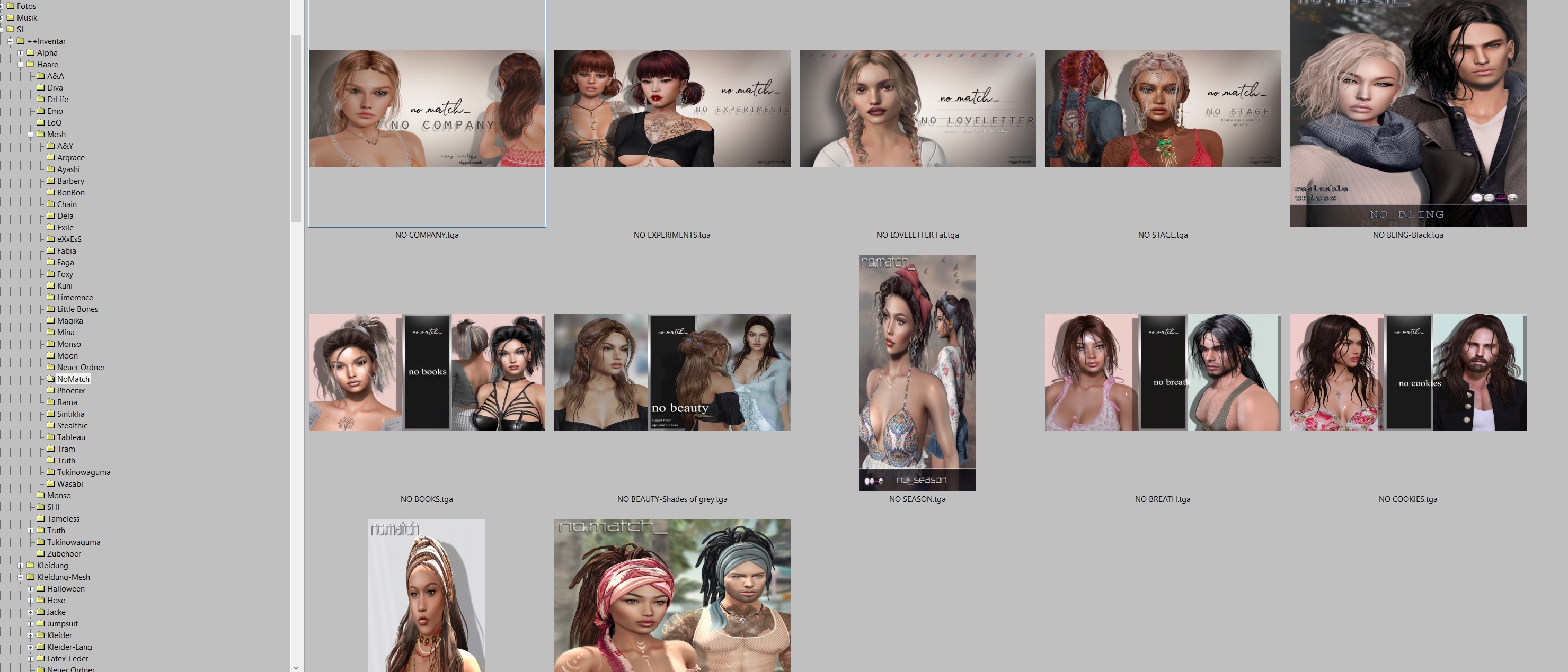The image size is (1568, 672).
Task: Select the Little Bones folder
Action: (77, 309)
